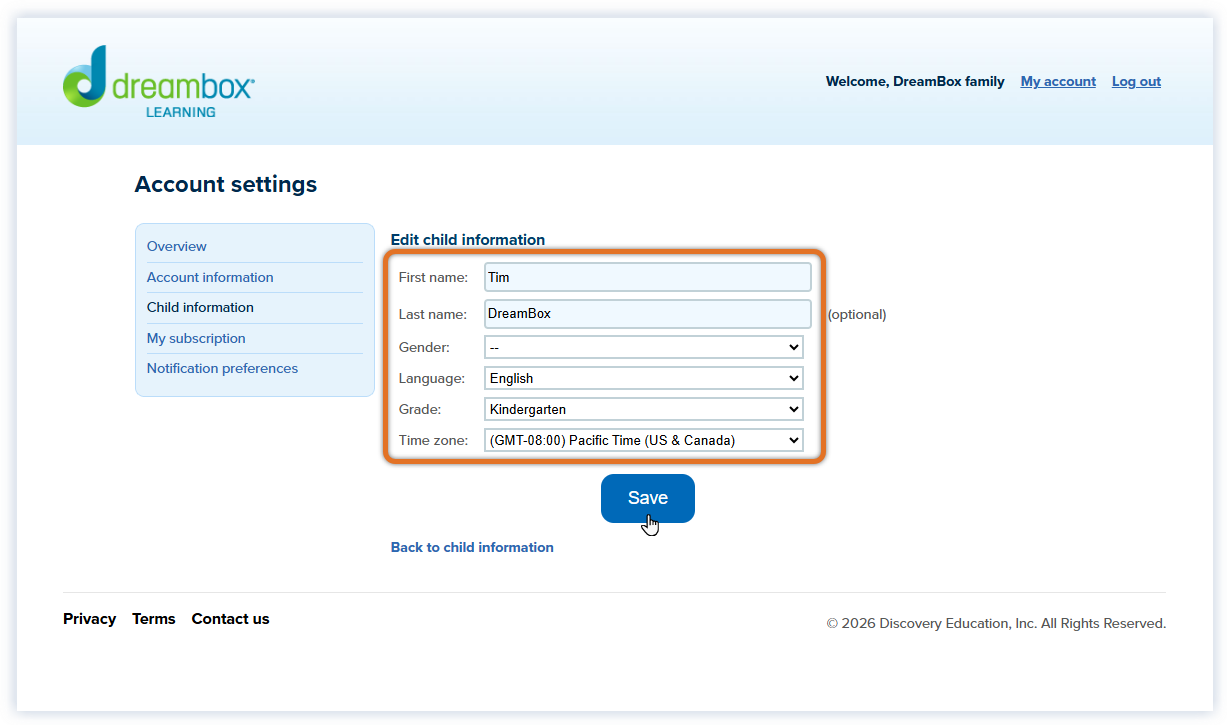Viewport: 1227px width, 725px height.
Task: Click the Gender label
Action: point(424,347)
